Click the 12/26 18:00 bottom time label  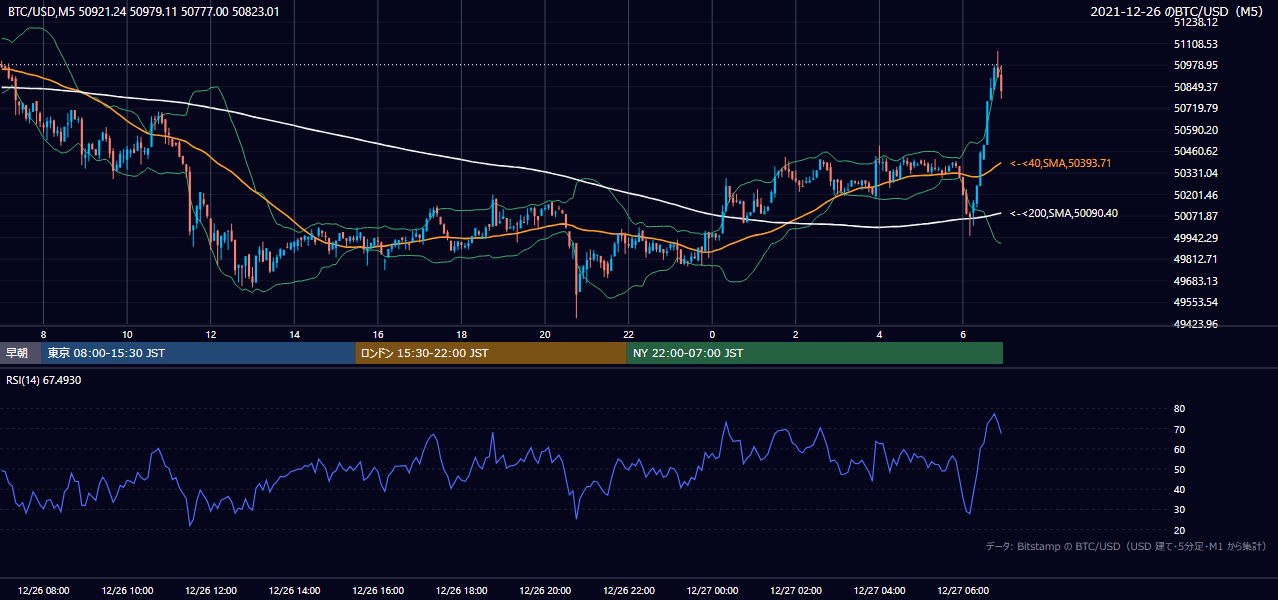[461, 591]
